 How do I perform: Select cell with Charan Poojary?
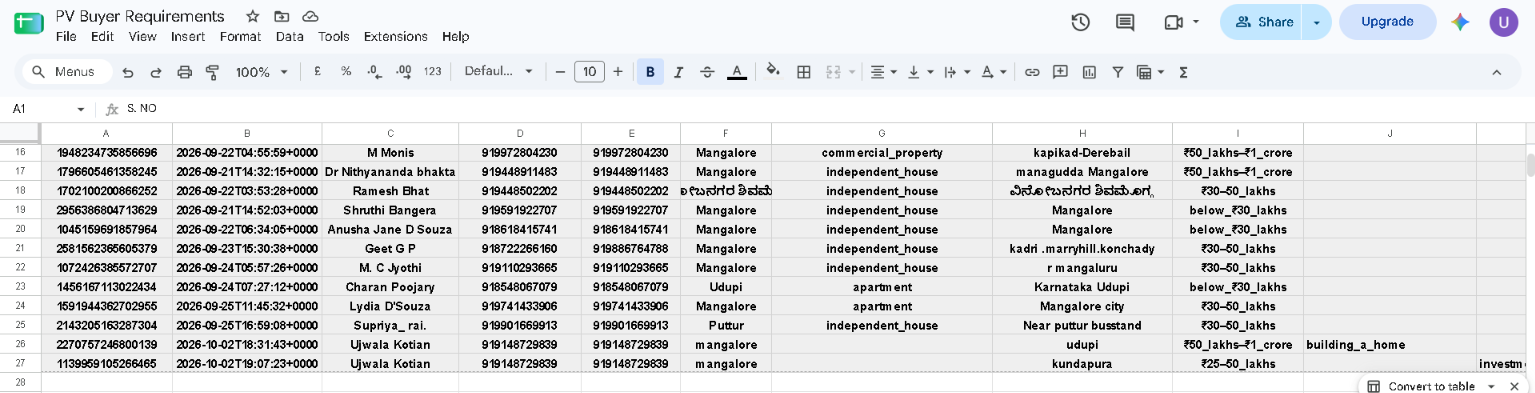390,287
